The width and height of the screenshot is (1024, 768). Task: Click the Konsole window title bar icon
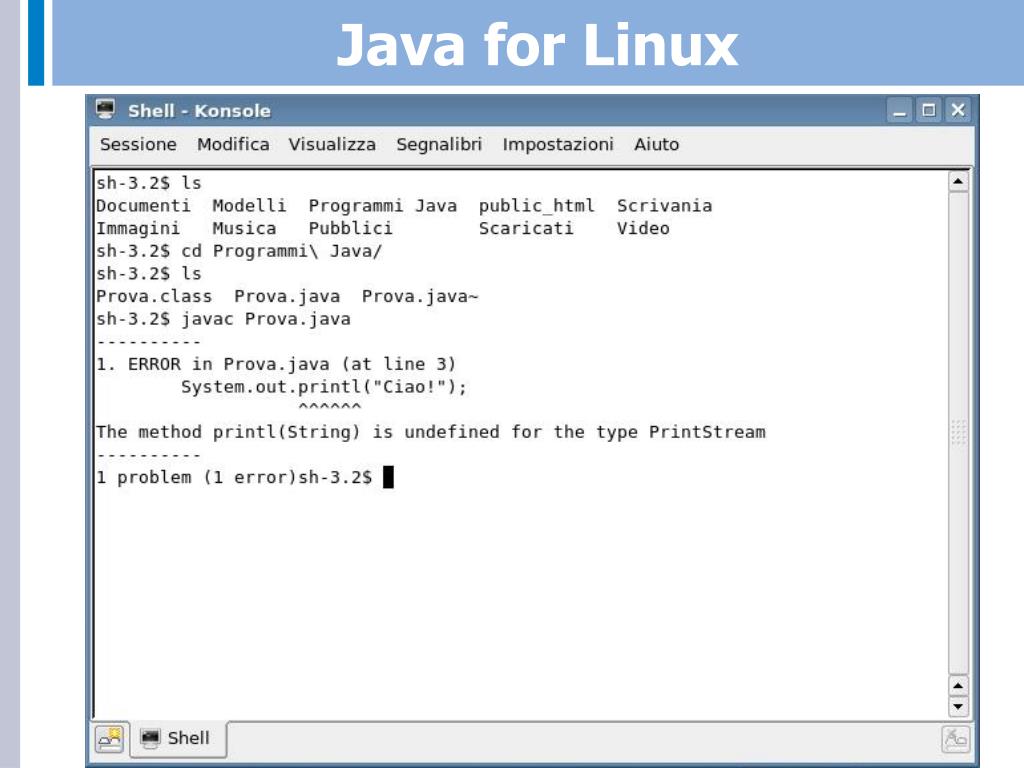(105, 109)
